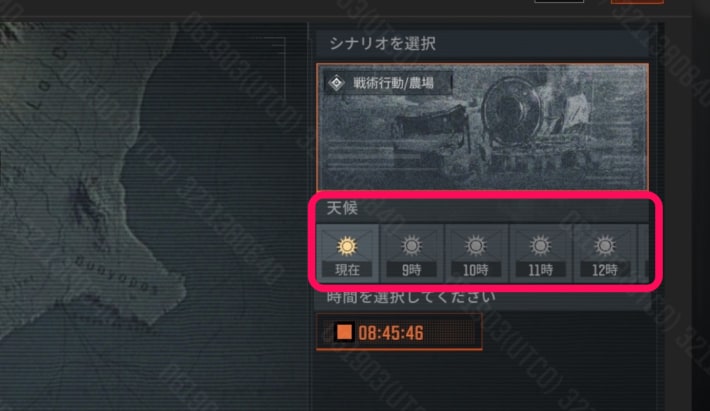Image resolution: width=710 pixels, height=411 pixels.
Task: Click the partially visible orange button at top-right
Action: tap(637, 1)
